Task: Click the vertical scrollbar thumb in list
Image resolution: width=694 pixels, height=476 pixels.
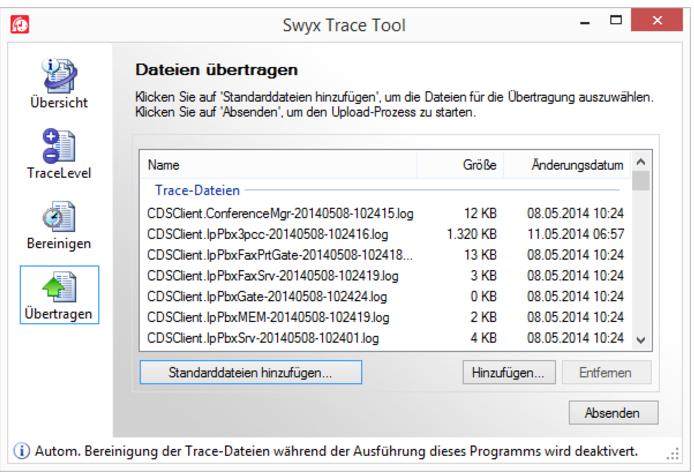Action: [x=641, y=181]
